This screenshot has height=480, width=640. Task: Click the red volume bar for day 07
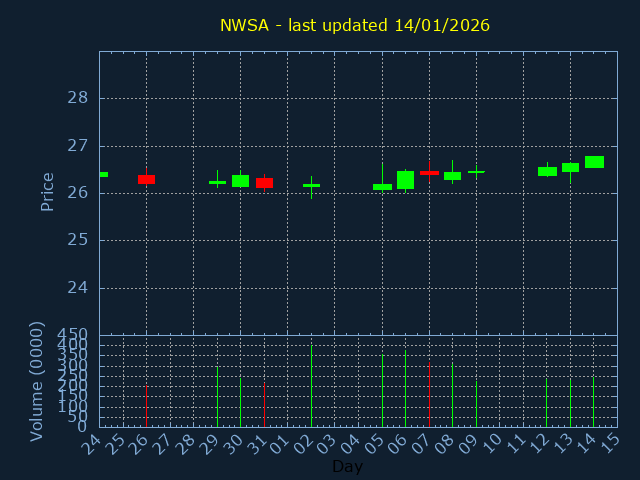pyautogui.click(x=429, y=395)
